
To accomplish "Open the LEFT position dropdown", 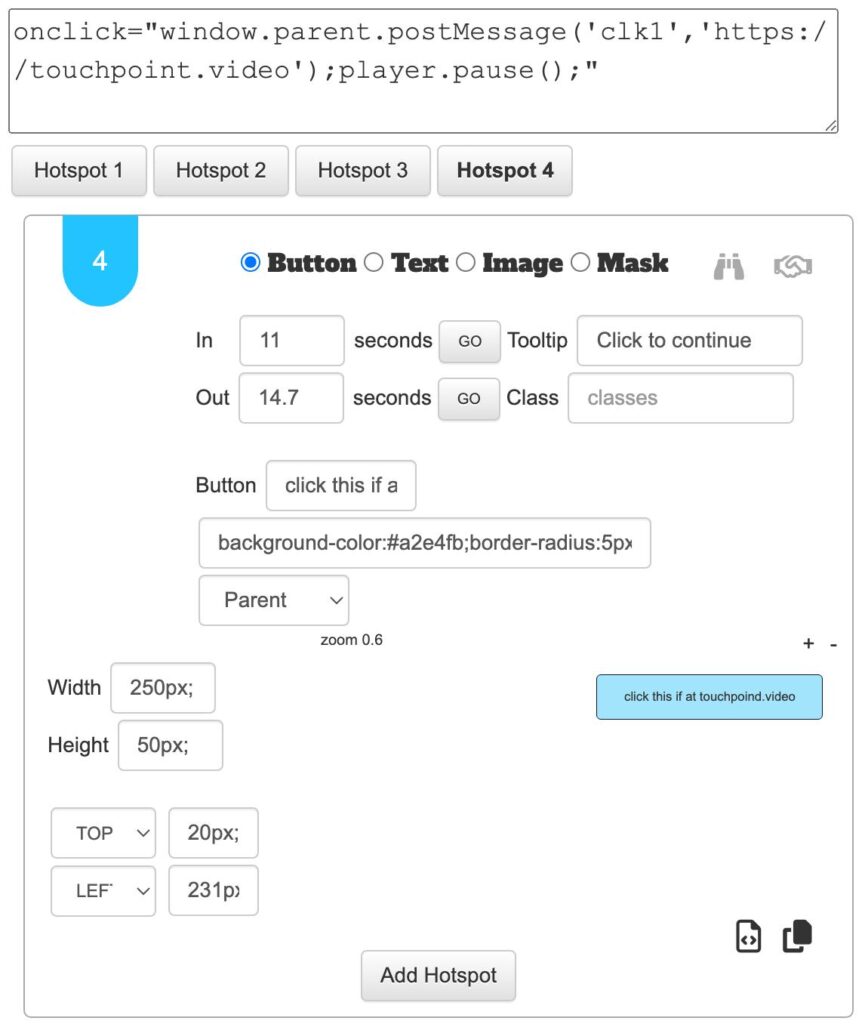I will [103, 891].
